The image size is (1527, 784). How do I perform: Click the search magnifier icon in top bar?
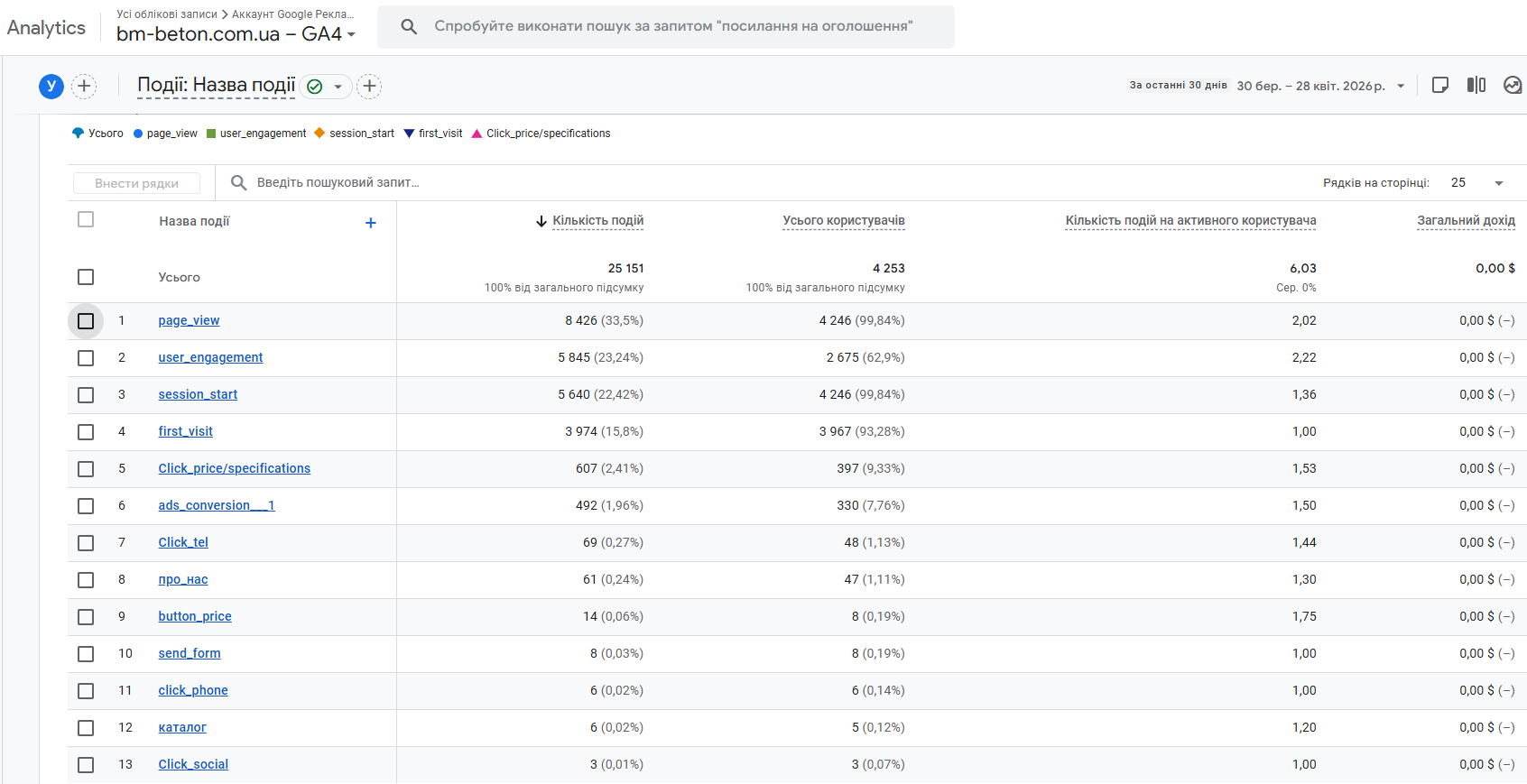409,26
